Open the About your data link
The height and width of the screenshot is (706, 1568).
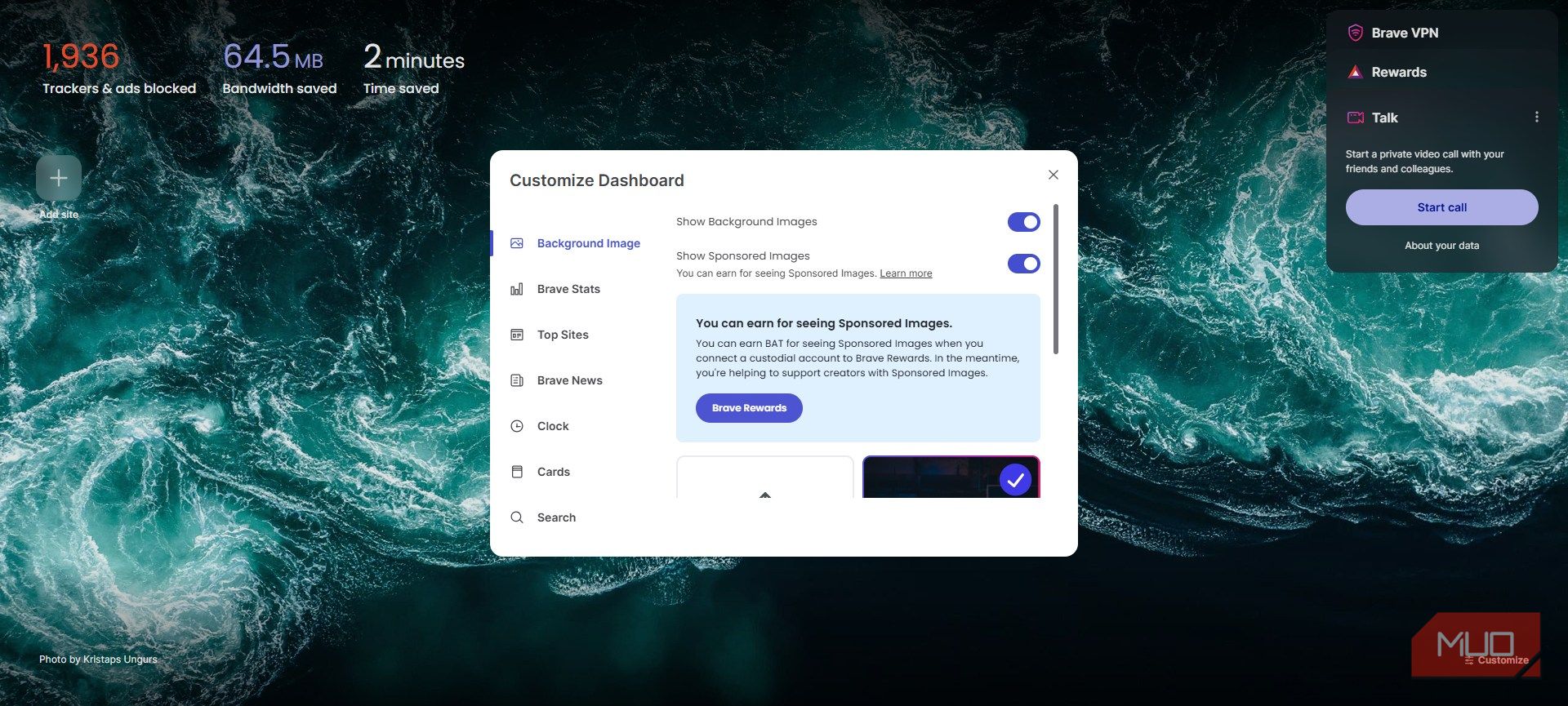(x=1442, y=246)
